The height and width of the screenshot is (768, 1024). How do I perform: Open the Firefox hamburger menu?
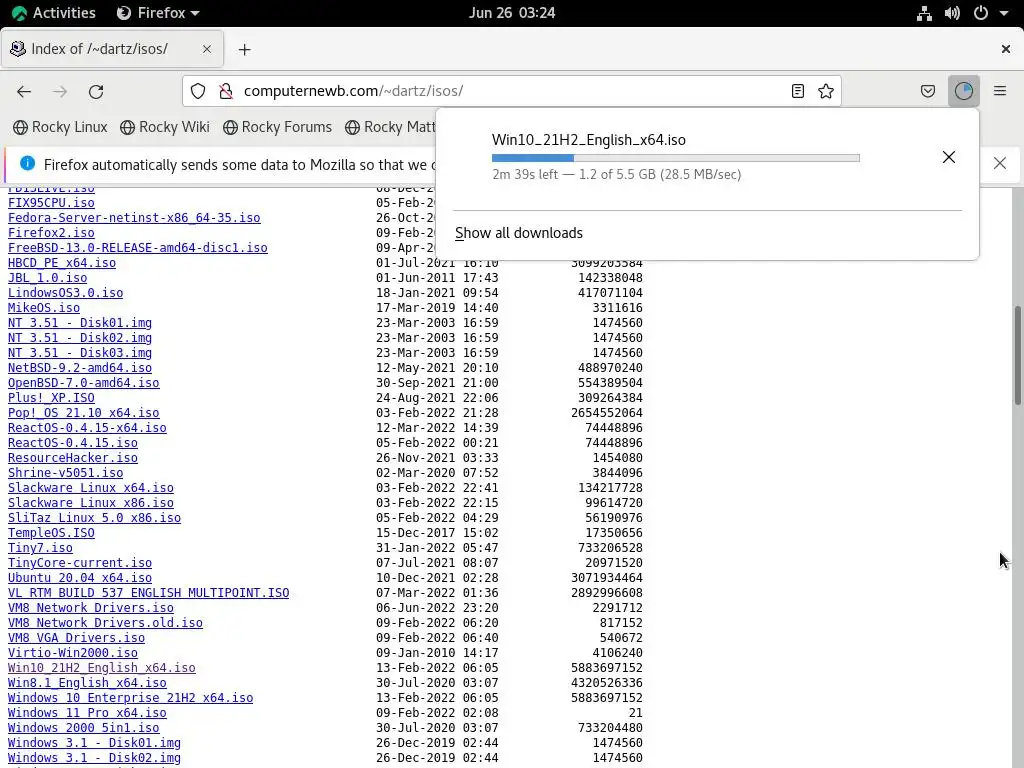pos(1000,91)
